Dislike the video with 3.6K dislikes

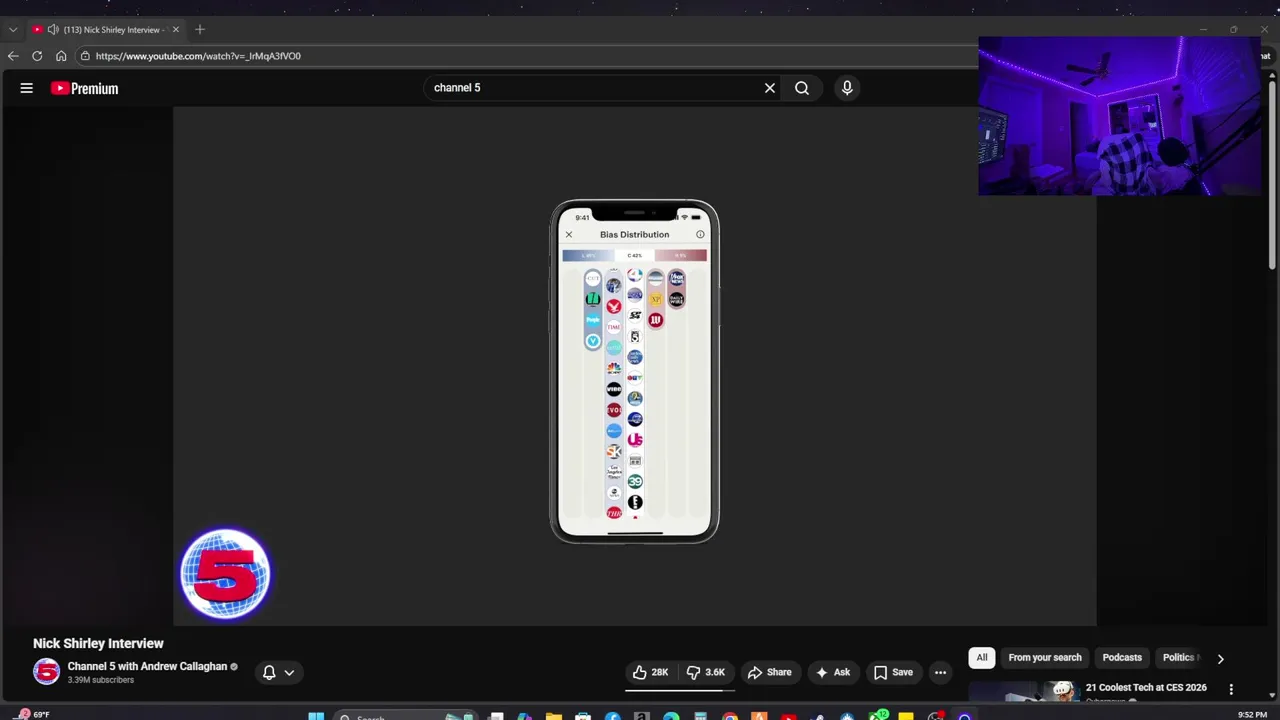[x=706, y=672]
